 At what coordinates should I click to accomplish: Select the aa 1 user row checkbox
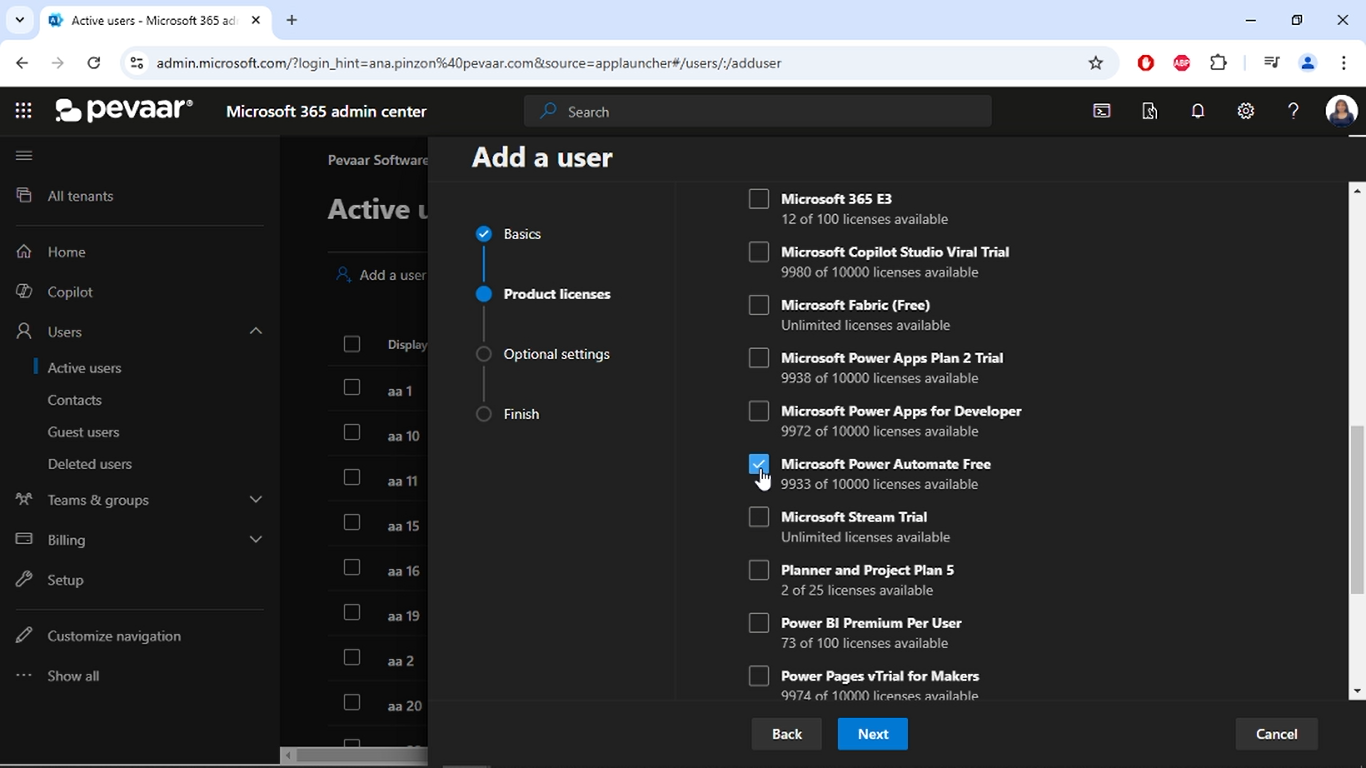point(352,387)
